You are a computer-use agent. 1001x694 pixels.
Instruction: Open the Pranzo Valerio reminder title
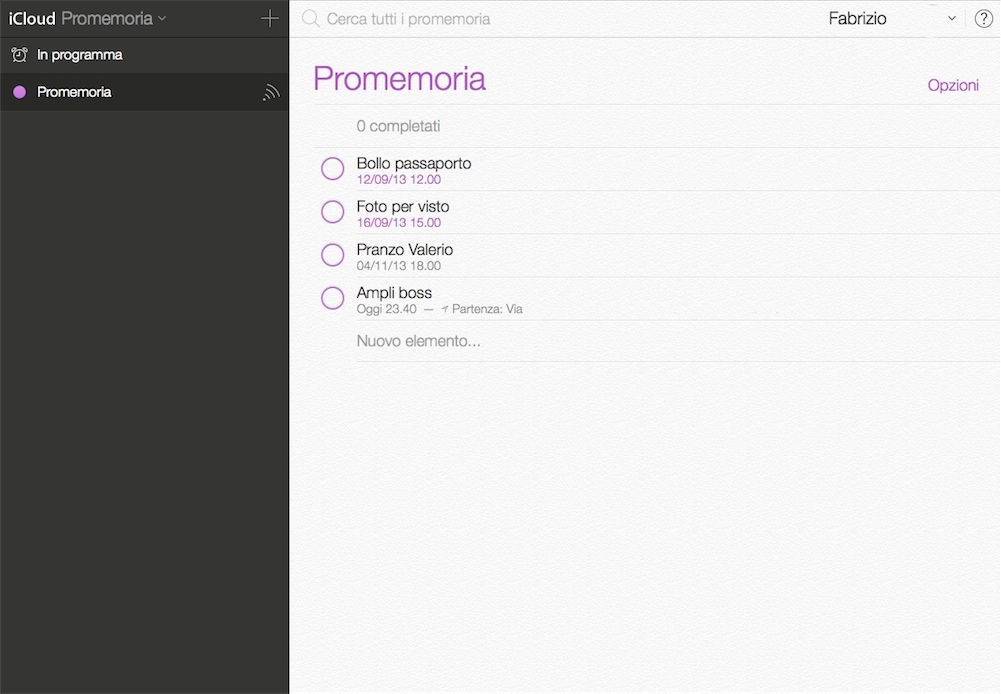point(405,249)
